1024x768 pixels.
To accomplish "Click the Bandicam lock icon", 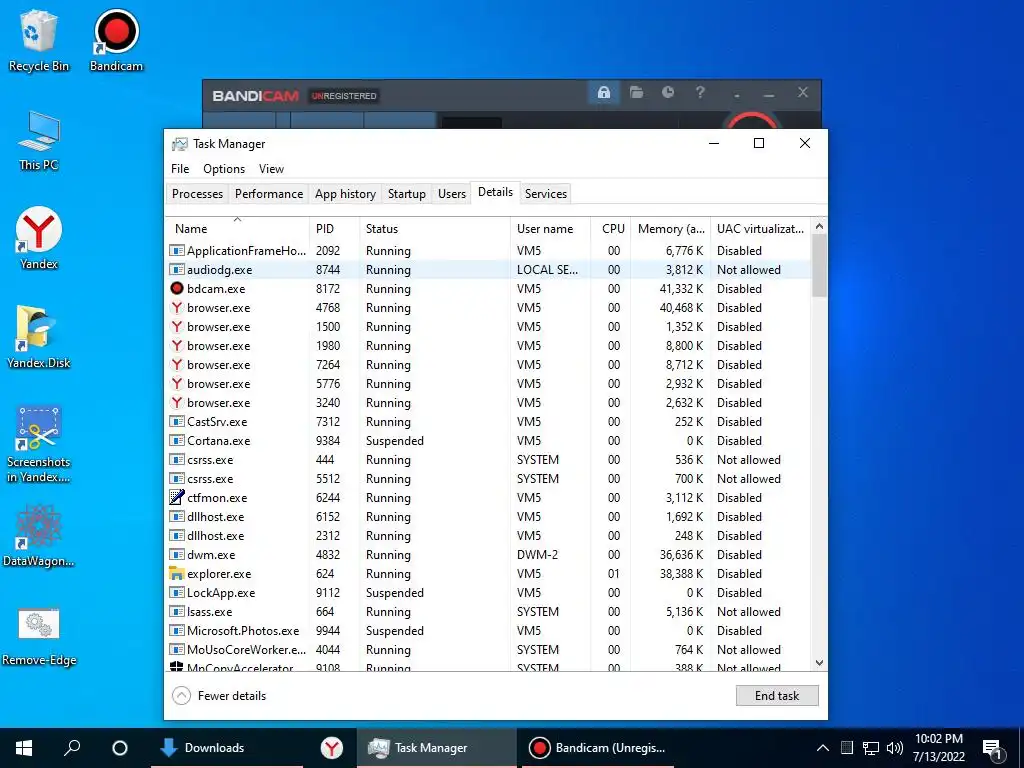I will pos(604,93).
